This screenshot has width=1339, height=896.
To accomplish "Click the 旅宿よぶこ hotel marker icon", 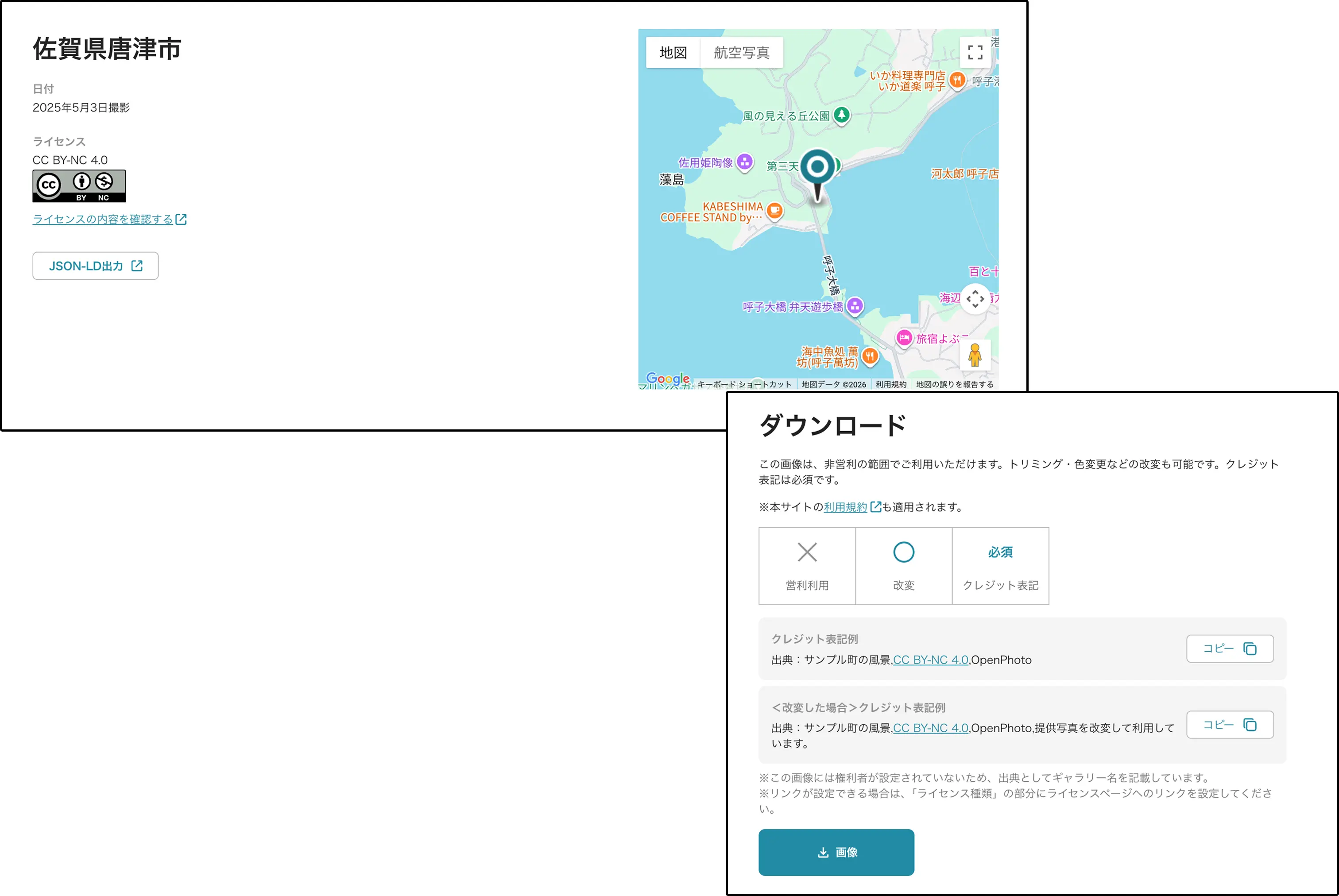I will click(904, 338).
